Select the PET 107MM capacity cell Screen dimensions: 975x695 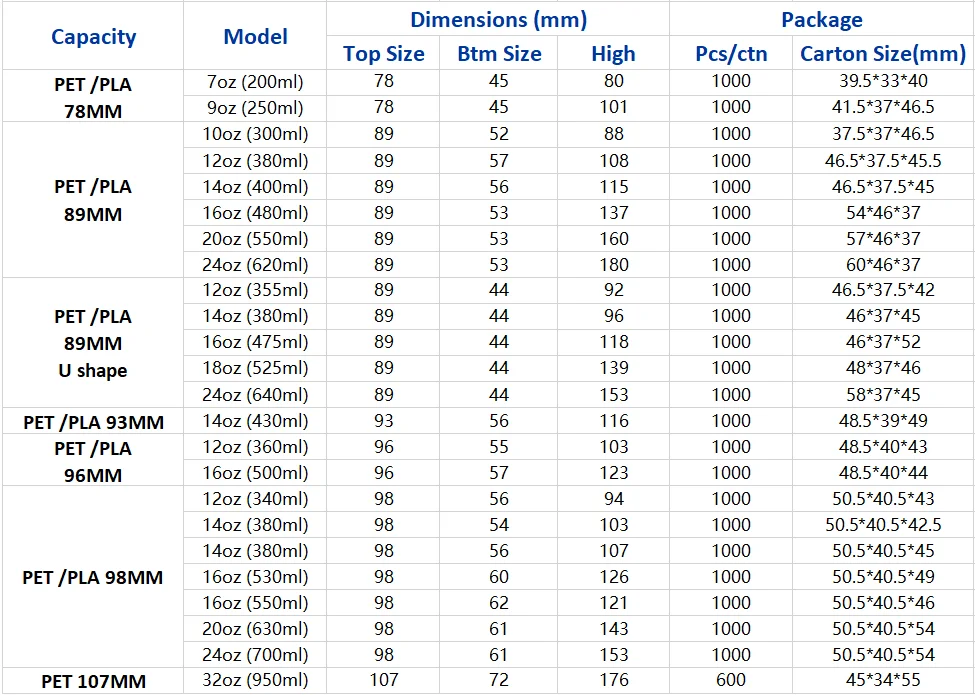click(x=93, y=681)
